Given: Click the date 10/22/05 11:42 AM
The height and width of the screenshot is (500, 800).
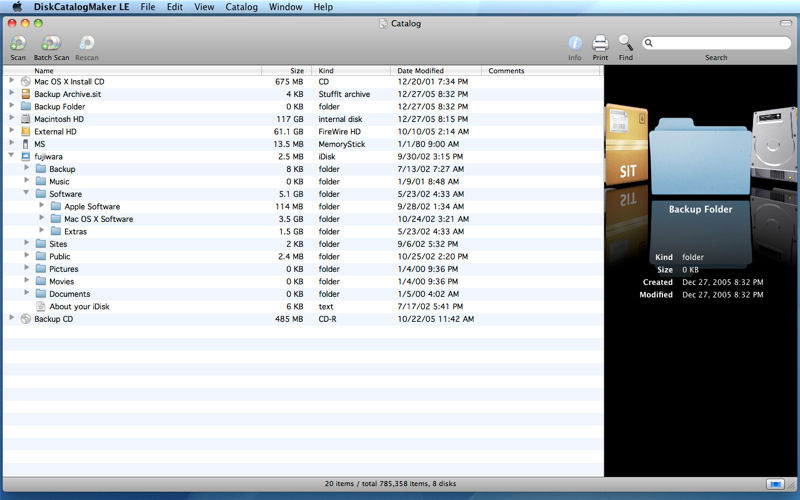Looking at the screenshot, I should pyautogui.click(x=436, y=319).
